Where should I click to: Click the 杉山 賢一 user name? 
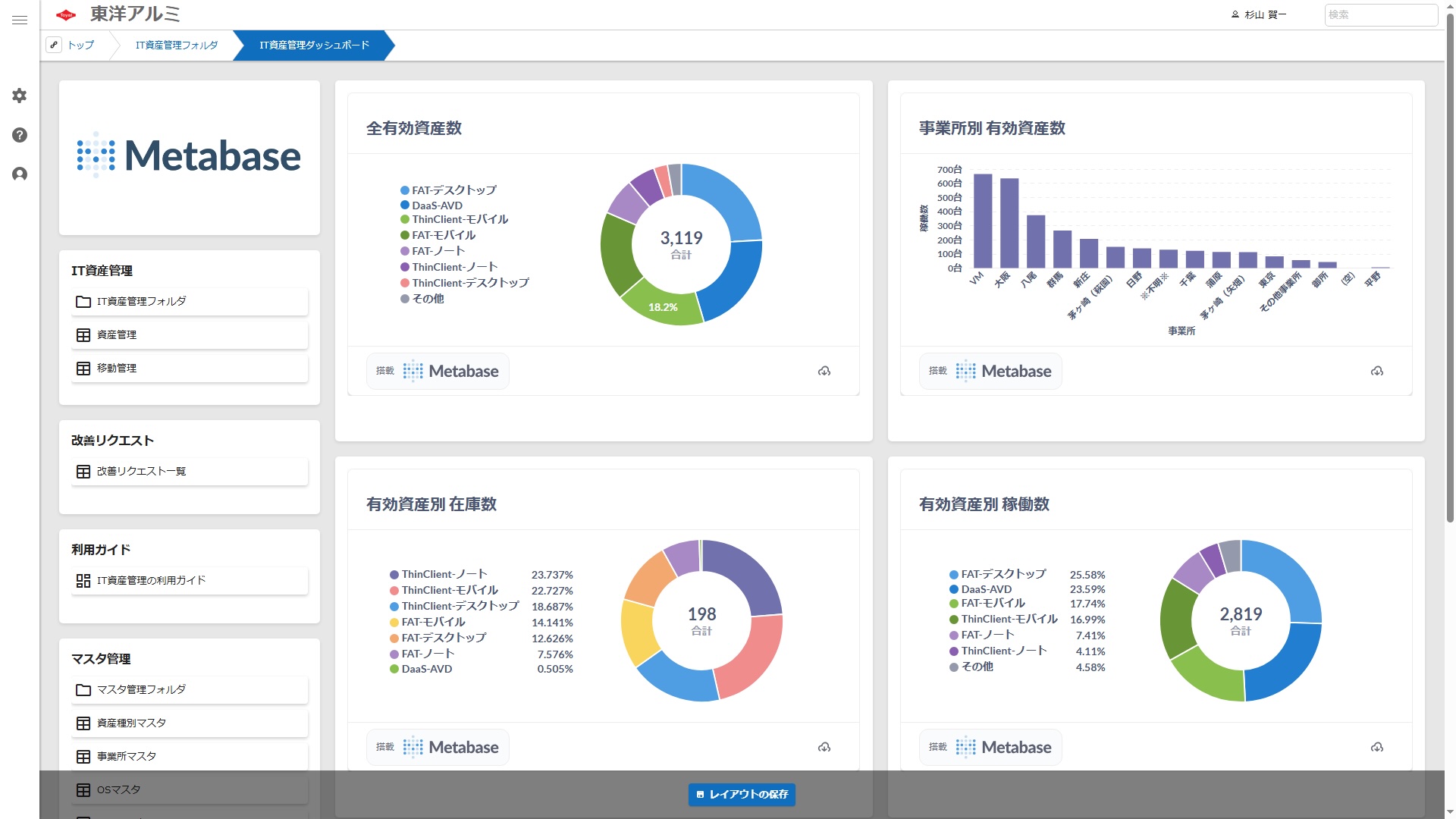coord(1265,14)
